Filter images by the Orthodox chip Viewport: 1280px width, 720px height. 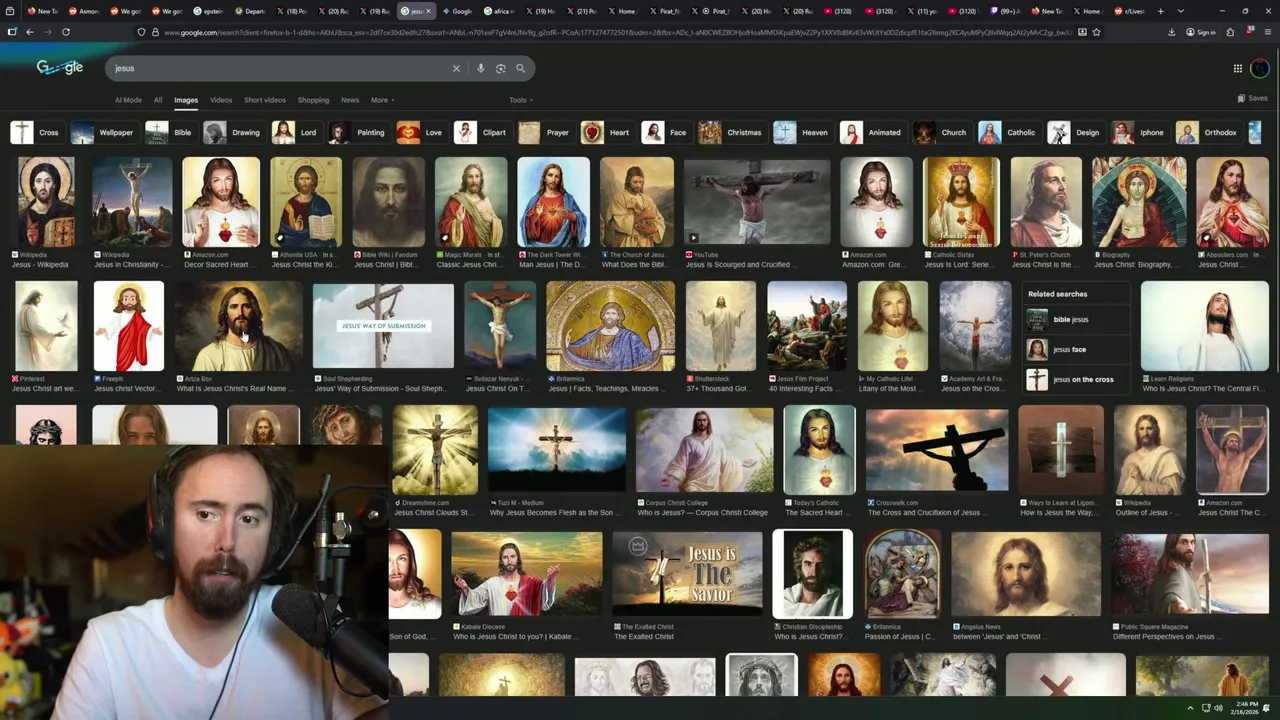(1208, 132)
